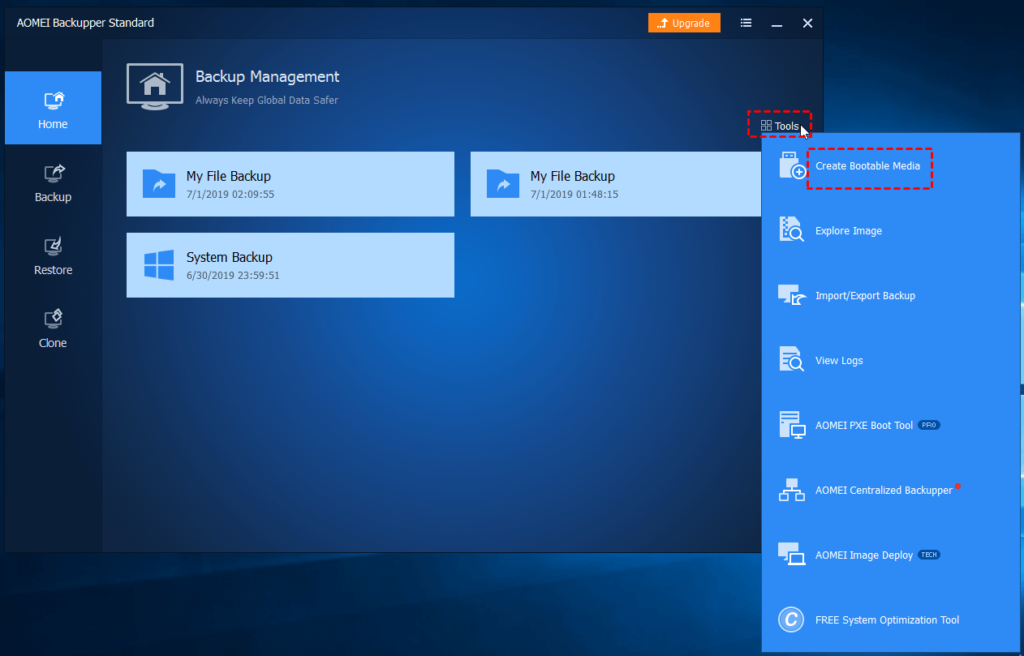Collapse the Tools menu by clicking Tools again
The height and width of the screenshot is (656, 1024).
pos(780,125)
